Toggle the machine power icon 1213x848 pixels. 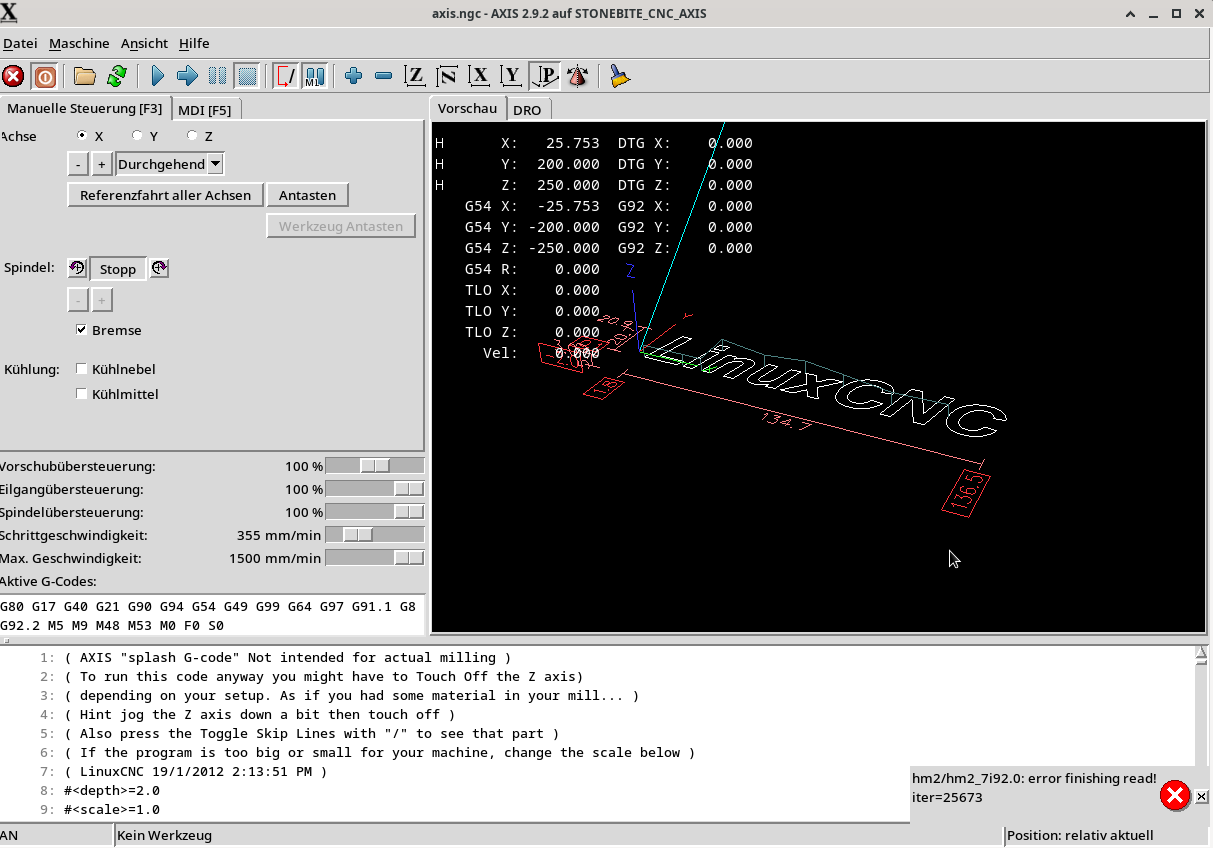click(x=44, y=76)
